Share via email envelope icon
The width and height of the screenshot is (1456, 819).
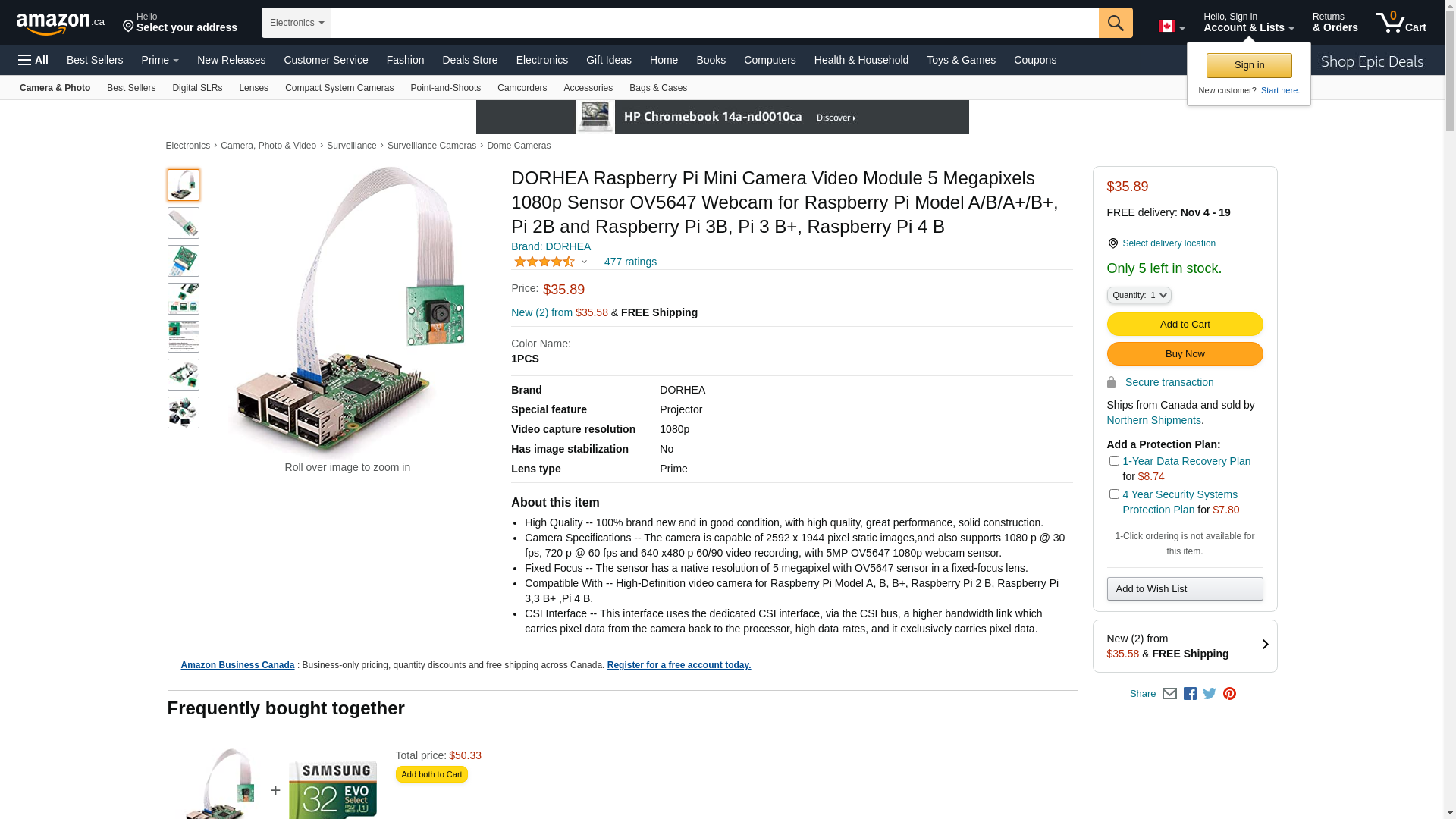(1169, 694)
